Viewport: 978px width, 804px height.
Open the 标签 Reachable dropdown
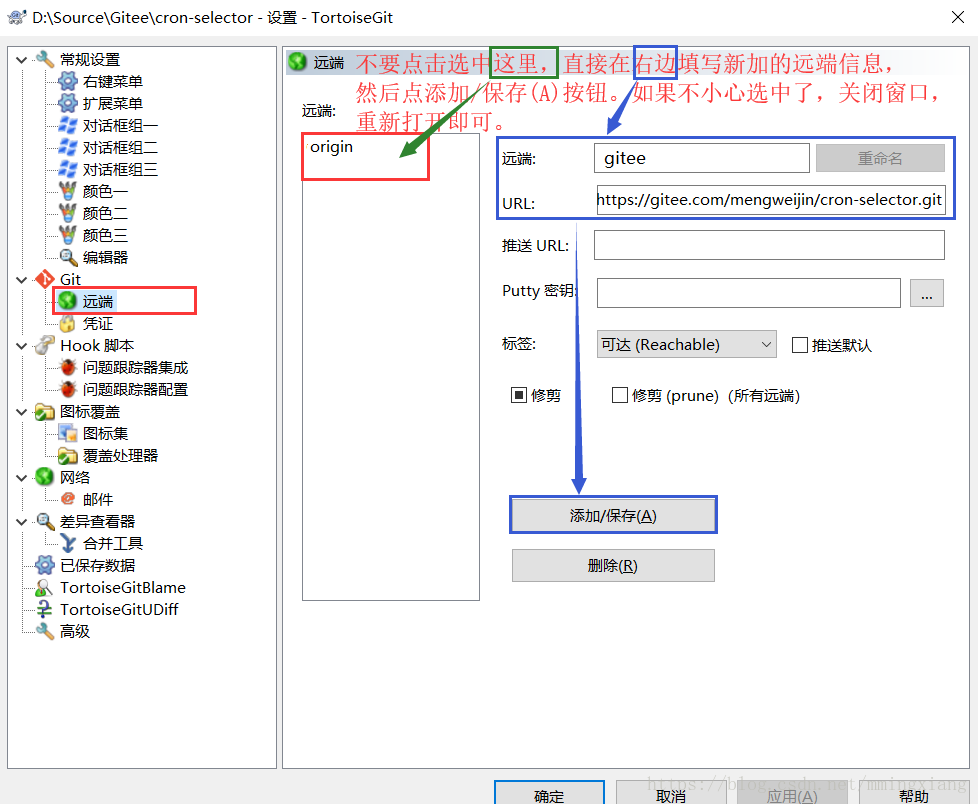686,344
